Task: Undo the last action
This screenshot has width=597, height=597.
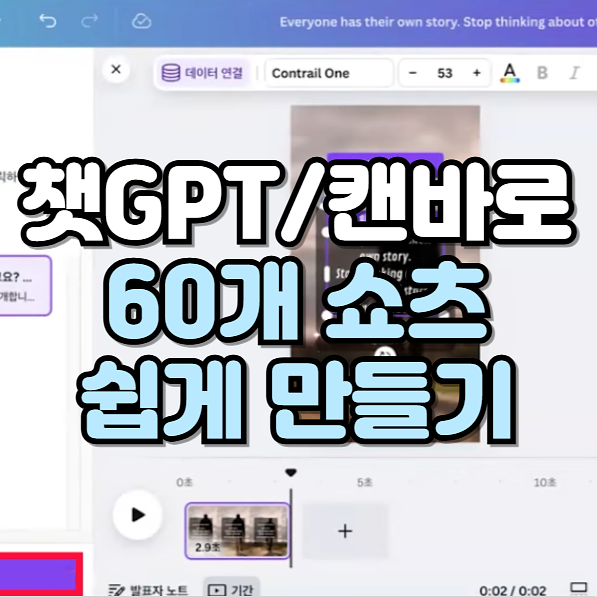Action: point(48,21)
